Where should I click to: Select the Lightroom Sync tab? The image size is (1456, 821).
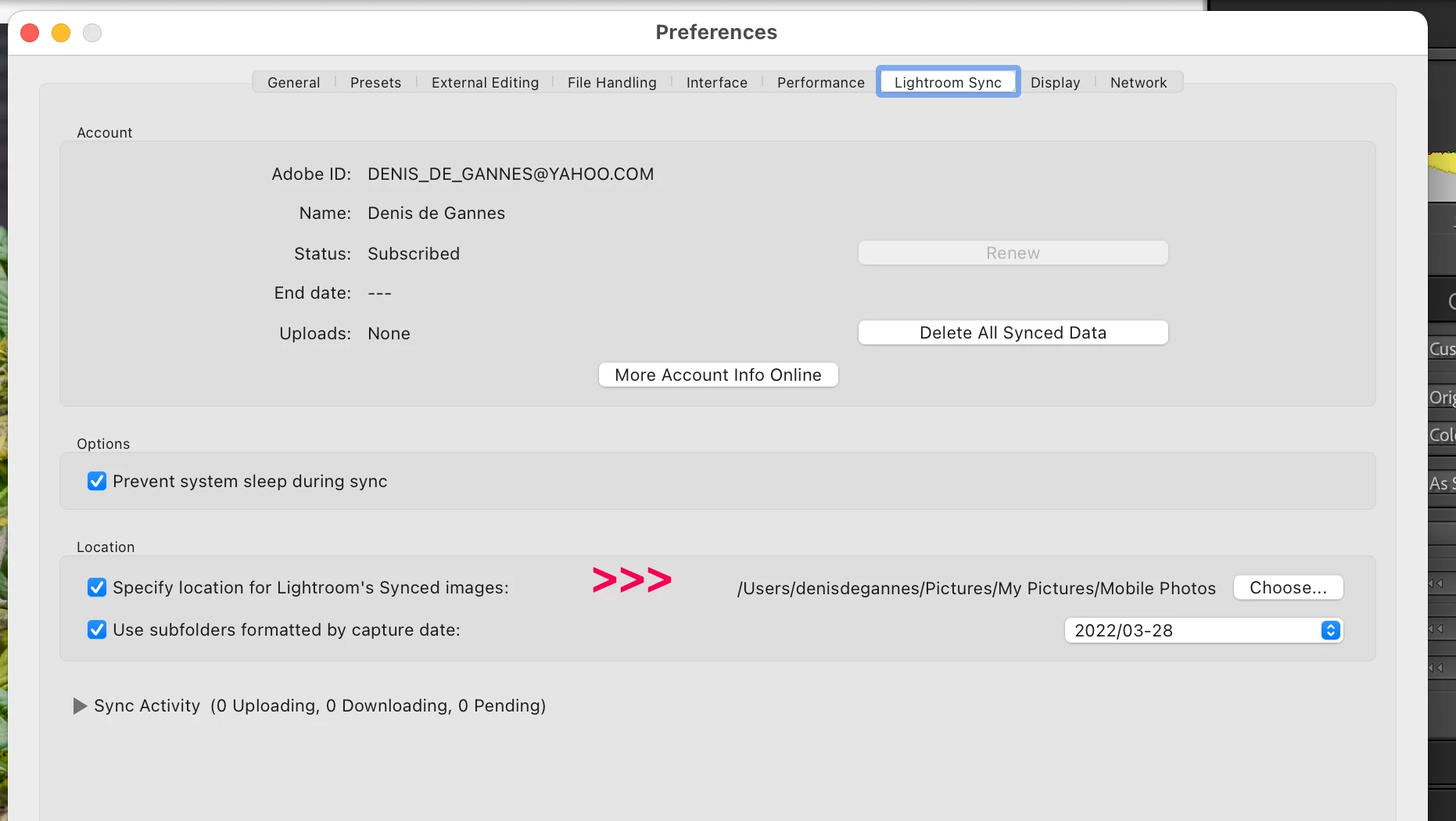coord(948,82)
